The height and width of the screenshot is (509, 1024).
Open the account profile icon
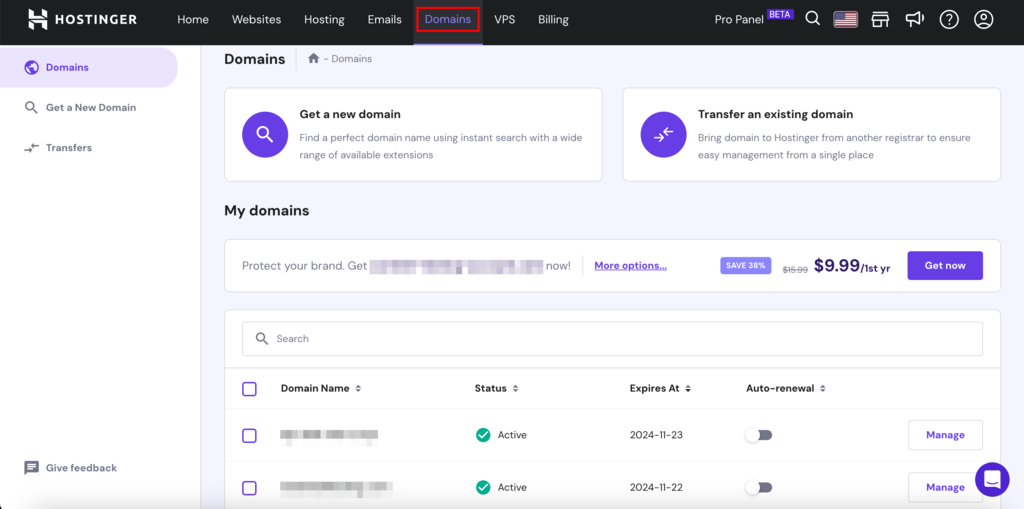point(984,19)
